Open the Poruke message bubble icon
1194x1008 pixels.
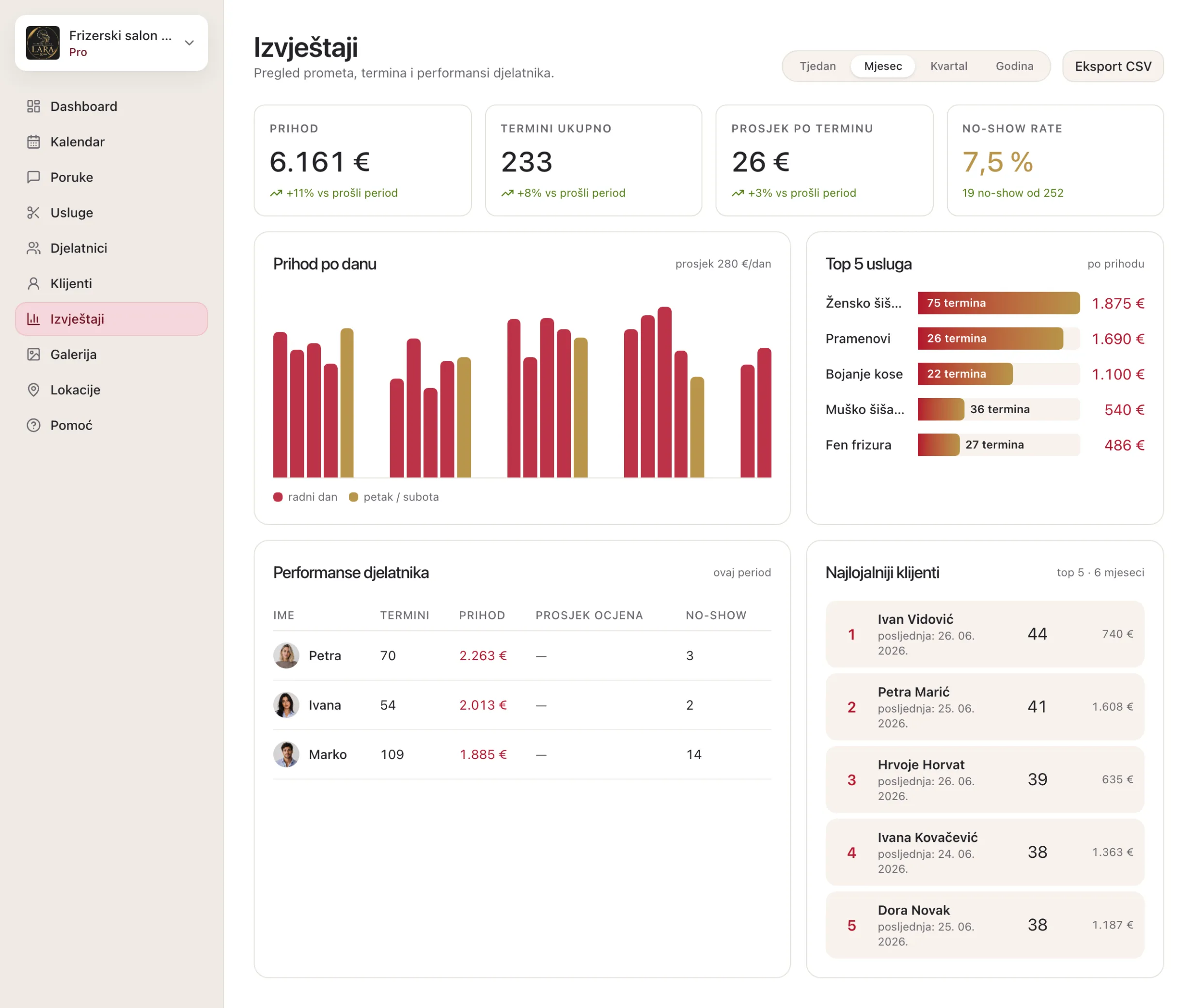coord(34,177)
